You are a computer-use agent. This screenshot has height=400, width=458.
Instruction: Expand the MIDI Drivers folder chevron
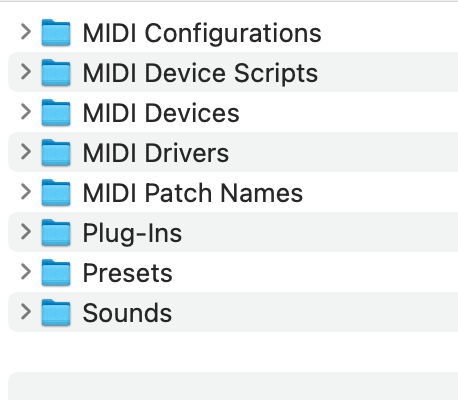(x=26, y=152)
